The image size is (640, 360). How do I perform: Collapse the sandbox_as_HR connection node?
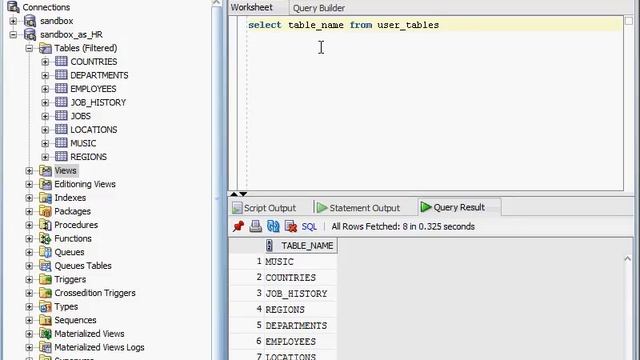[x=13, y=35]
